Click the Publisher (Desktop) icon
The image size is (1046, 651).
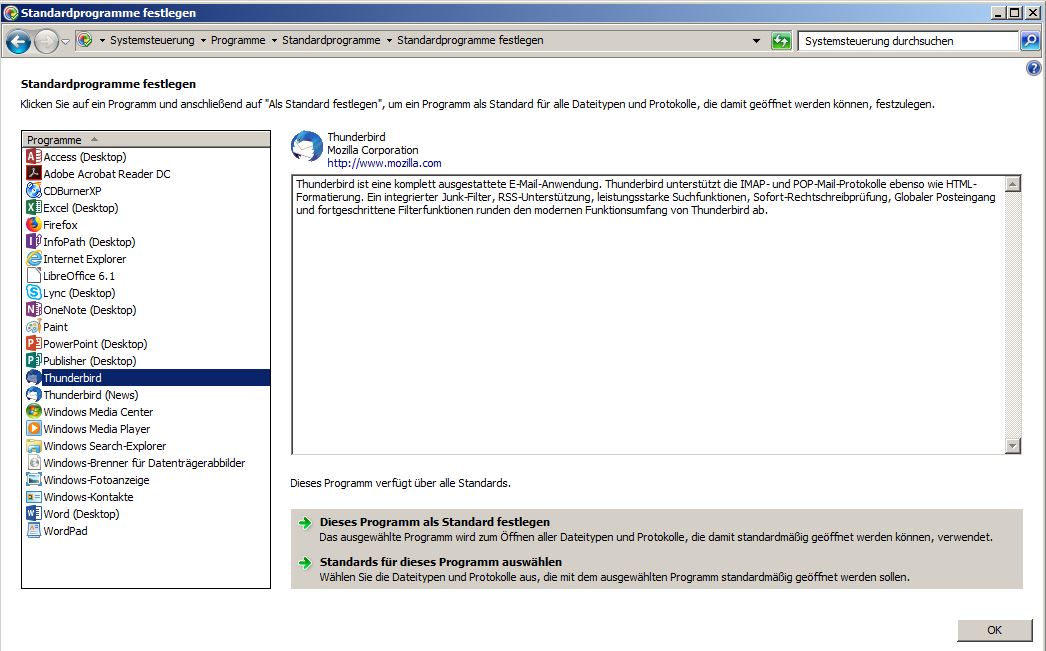(33, 361)
